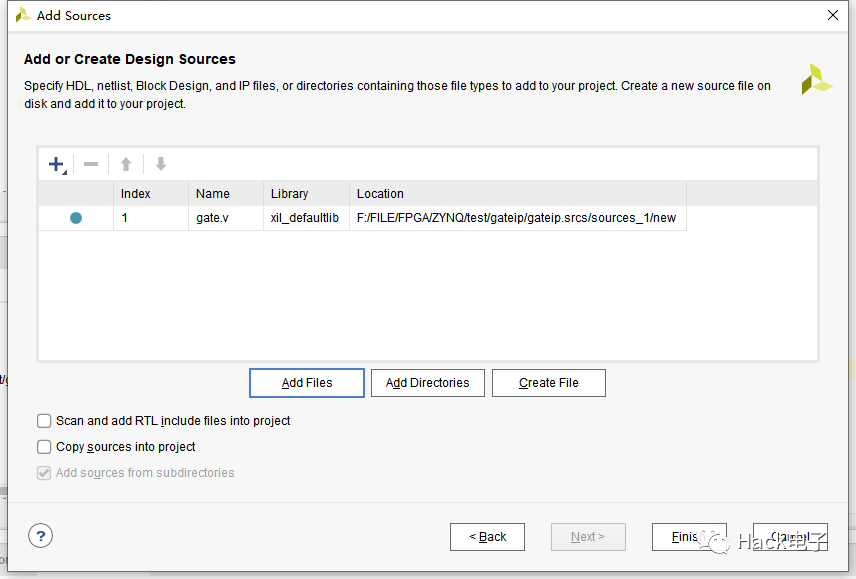Enable Scan and add RTL include files
The image size is (856, 579).
tap(44, 421)
